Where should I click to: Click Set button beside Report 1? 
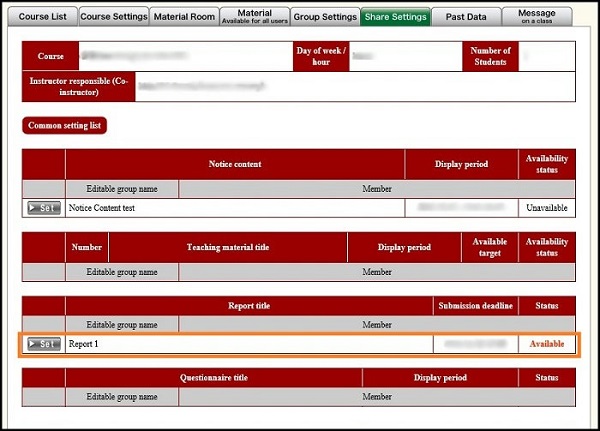tap(44, 344)
